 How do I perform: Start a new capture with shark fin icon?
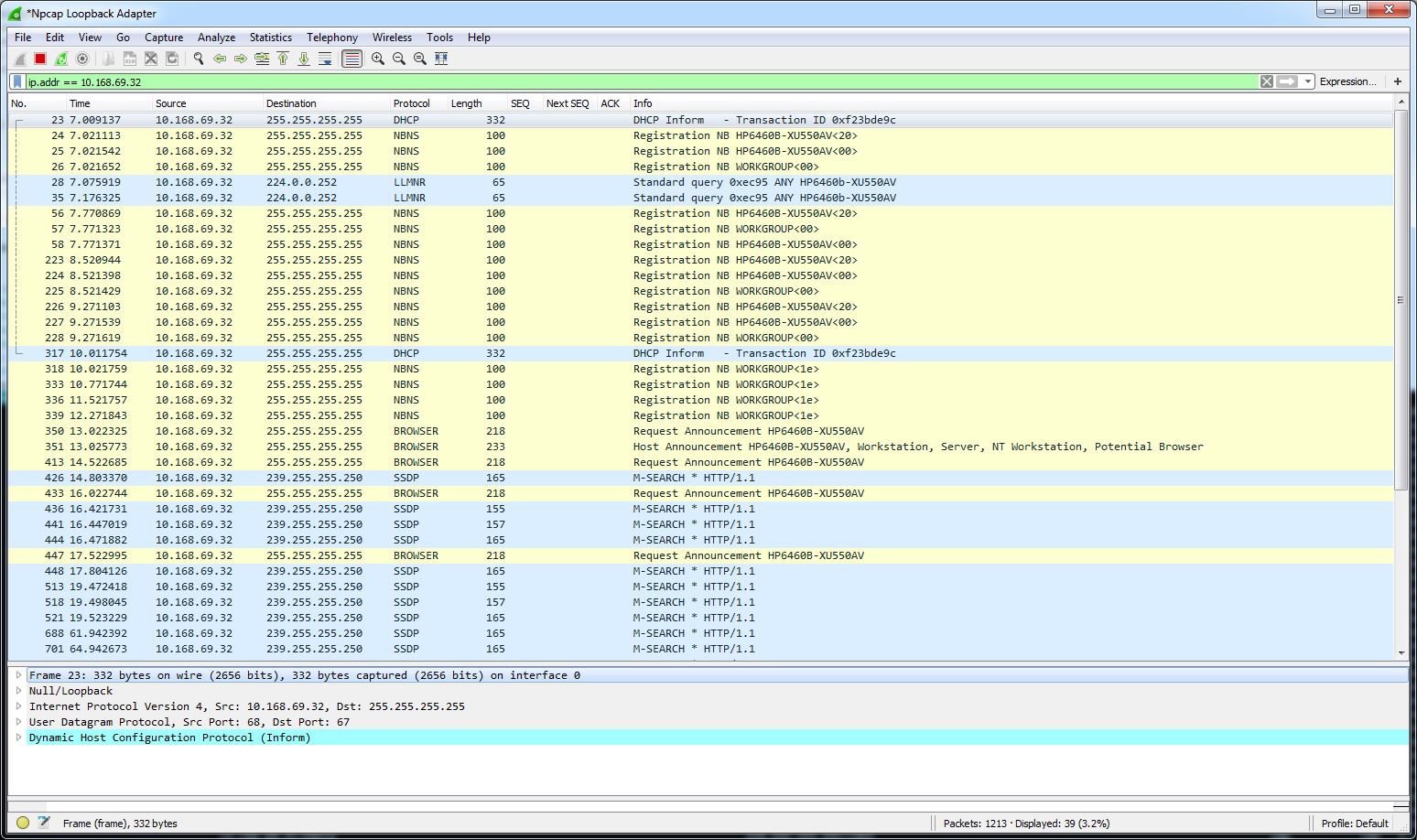[19, 59]
